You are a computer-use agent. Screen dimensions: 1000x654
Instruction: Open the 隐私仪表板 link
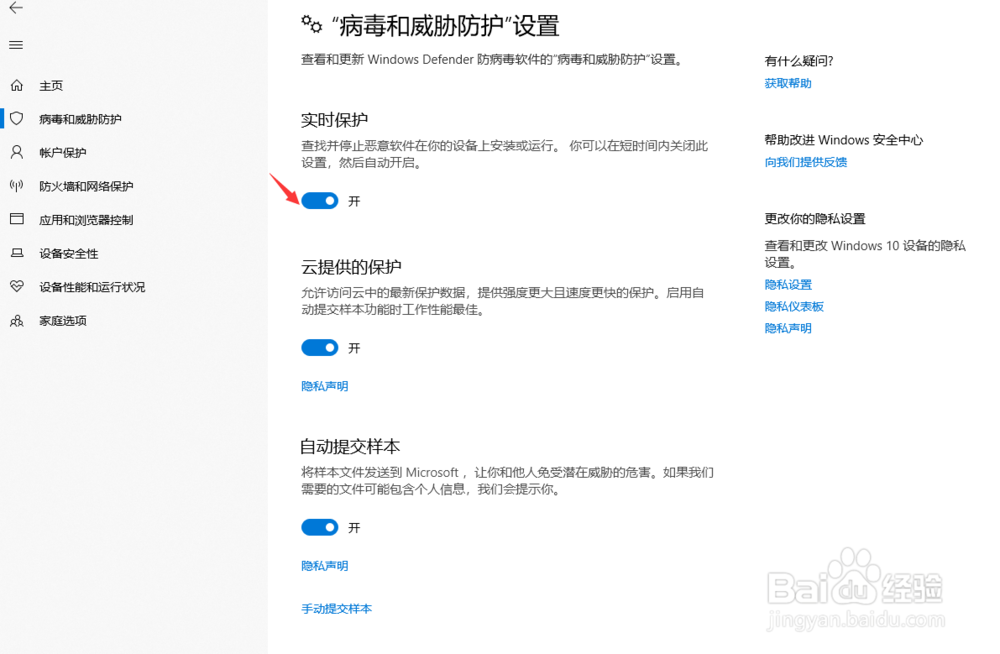point(794,306)
